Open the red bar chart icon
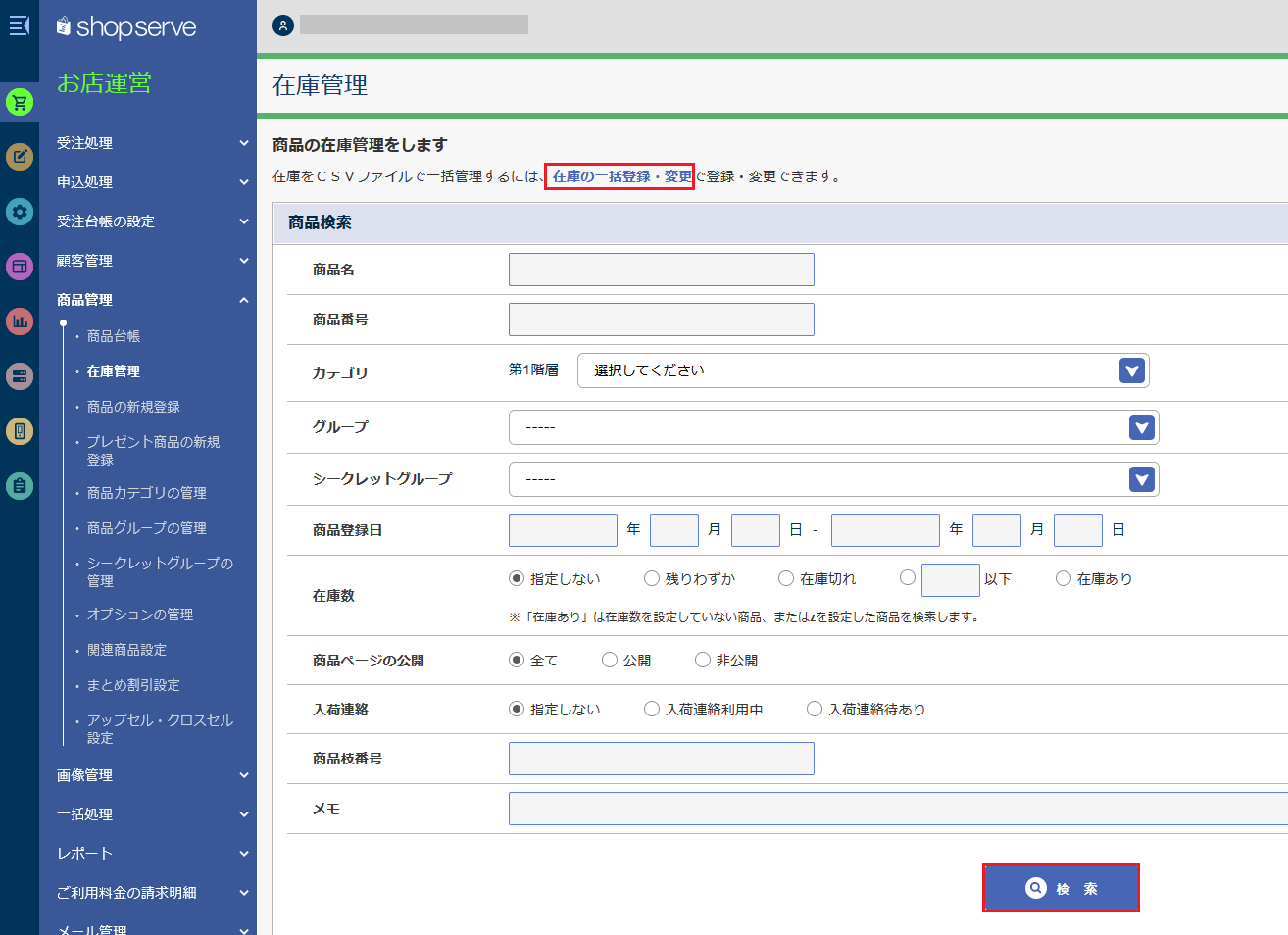The image size is (1288, 935). click(20, 321)
